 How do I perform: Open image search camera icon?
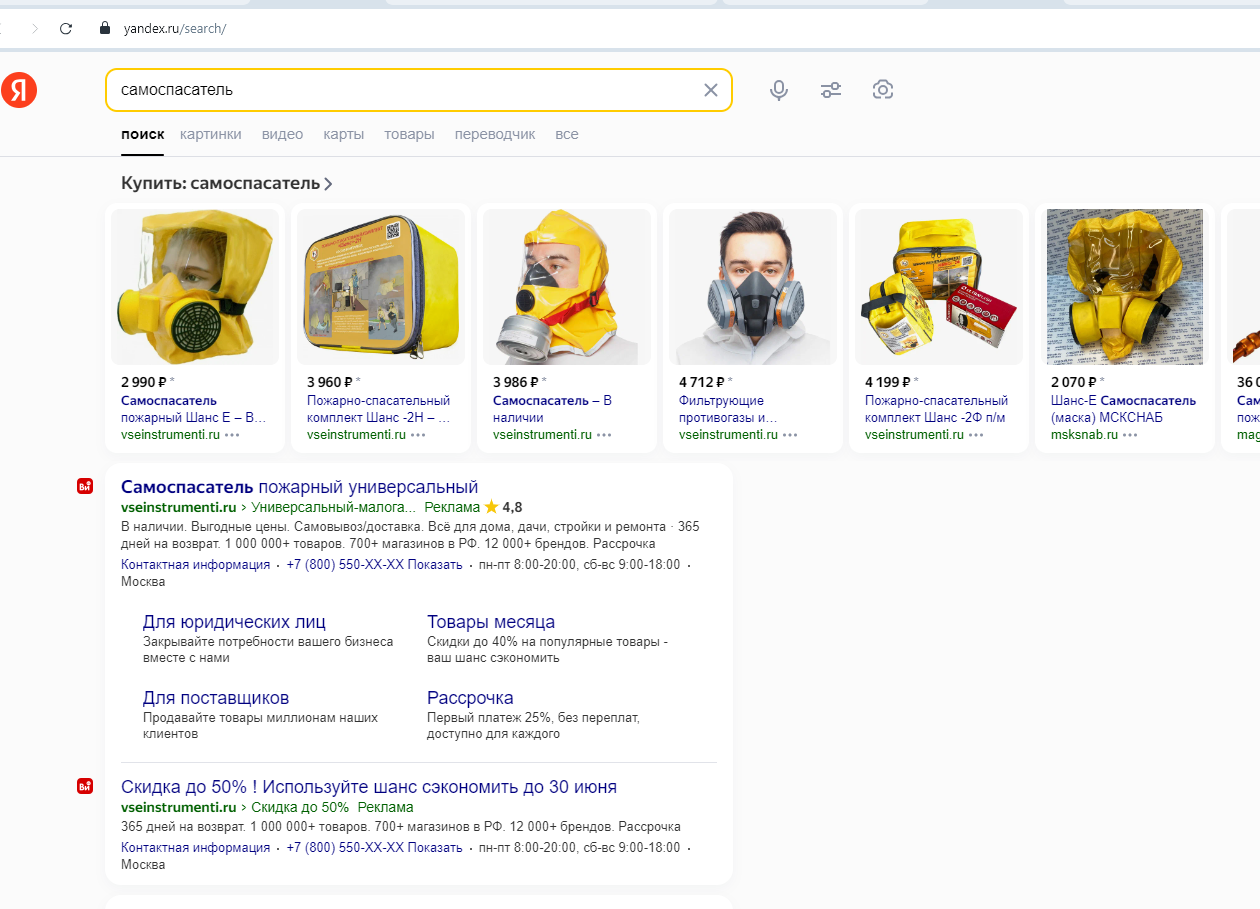click(882, 90)
